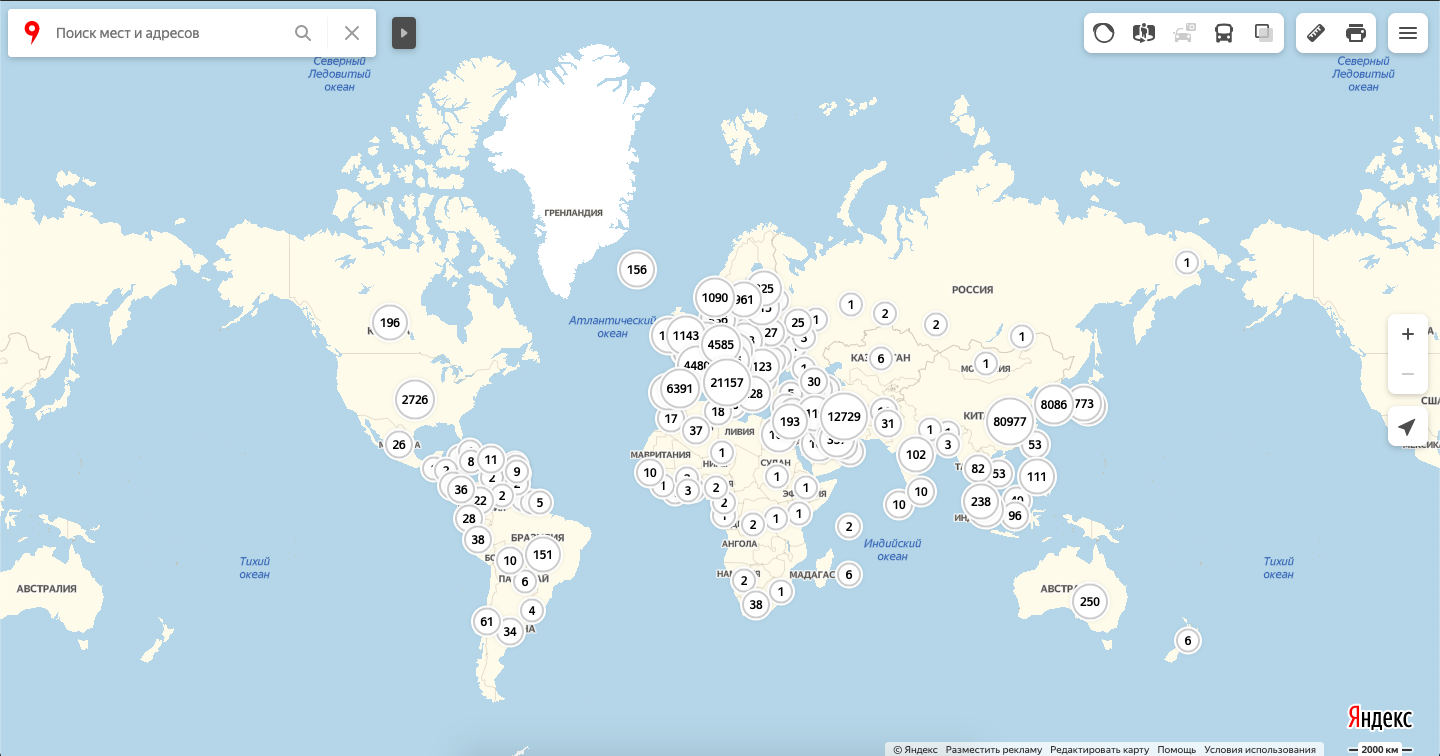
Task: Open map layers switcher
Action: 1264,33
